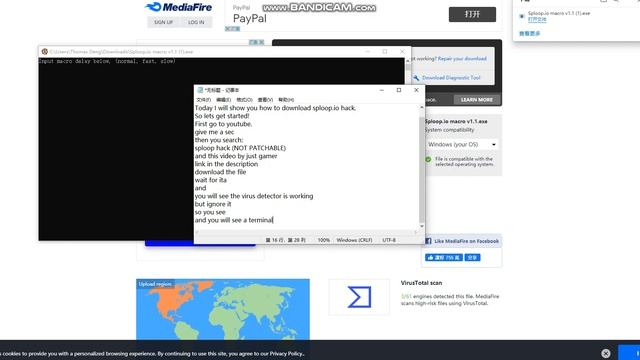
Task: Click the MediaFire logo
Action: [178, 7]
